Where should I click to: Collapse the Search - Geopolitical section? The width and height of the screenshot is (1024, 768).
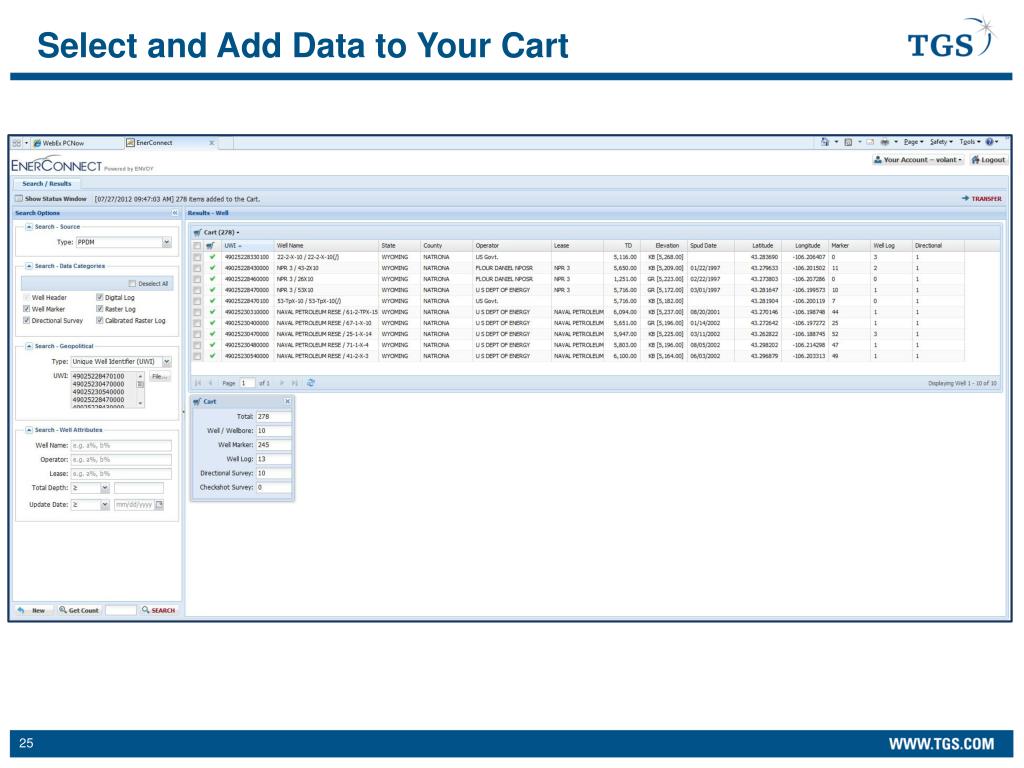coord(29,346)
